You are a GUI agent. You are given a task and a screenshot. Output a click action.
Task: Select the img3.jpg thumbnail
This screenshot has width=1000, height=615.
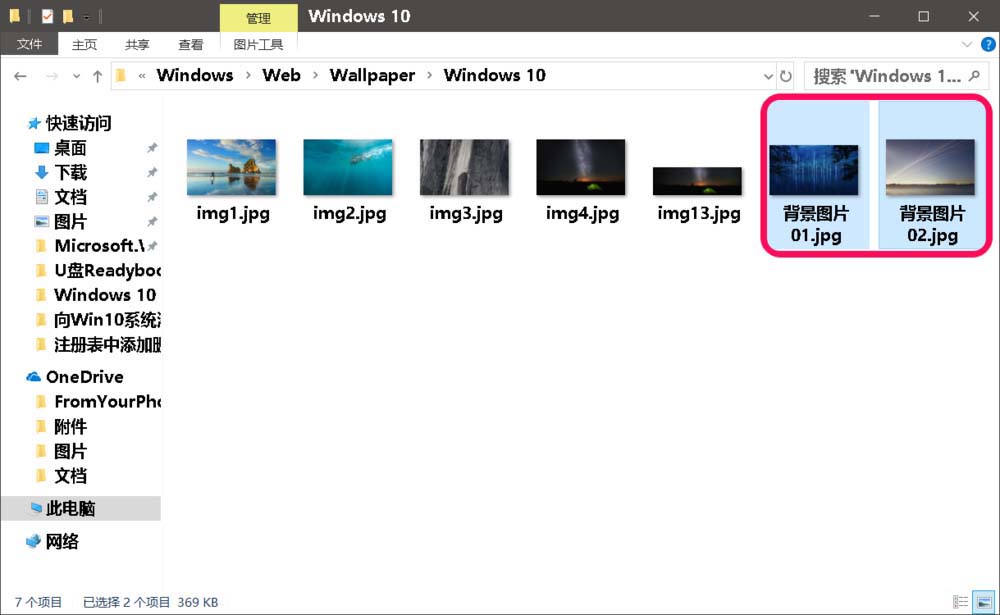click(x=464, y=167)
